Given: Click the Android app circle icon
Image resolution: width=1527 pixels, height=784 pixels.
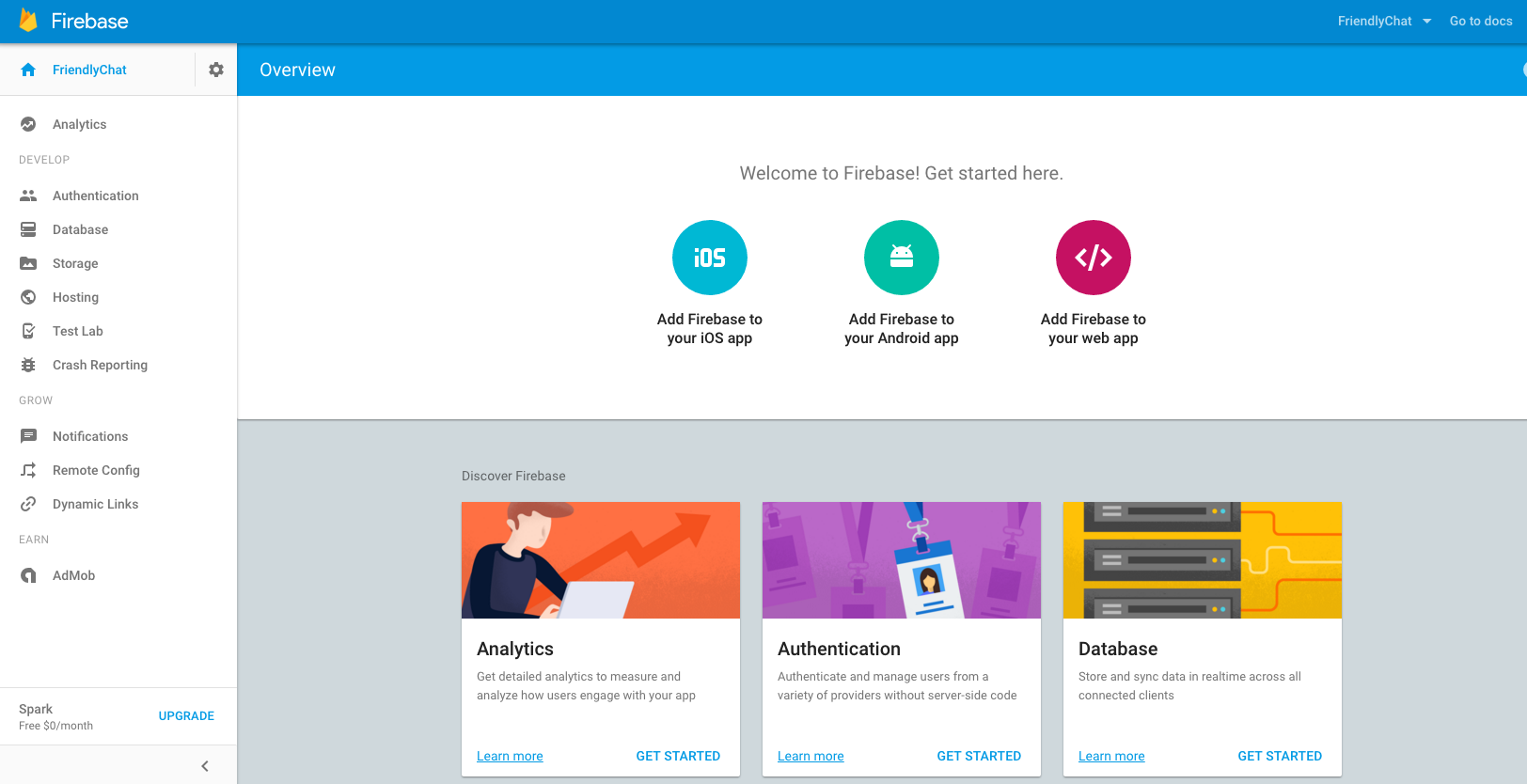Looking at the screenshot, I should click(902, 258).
